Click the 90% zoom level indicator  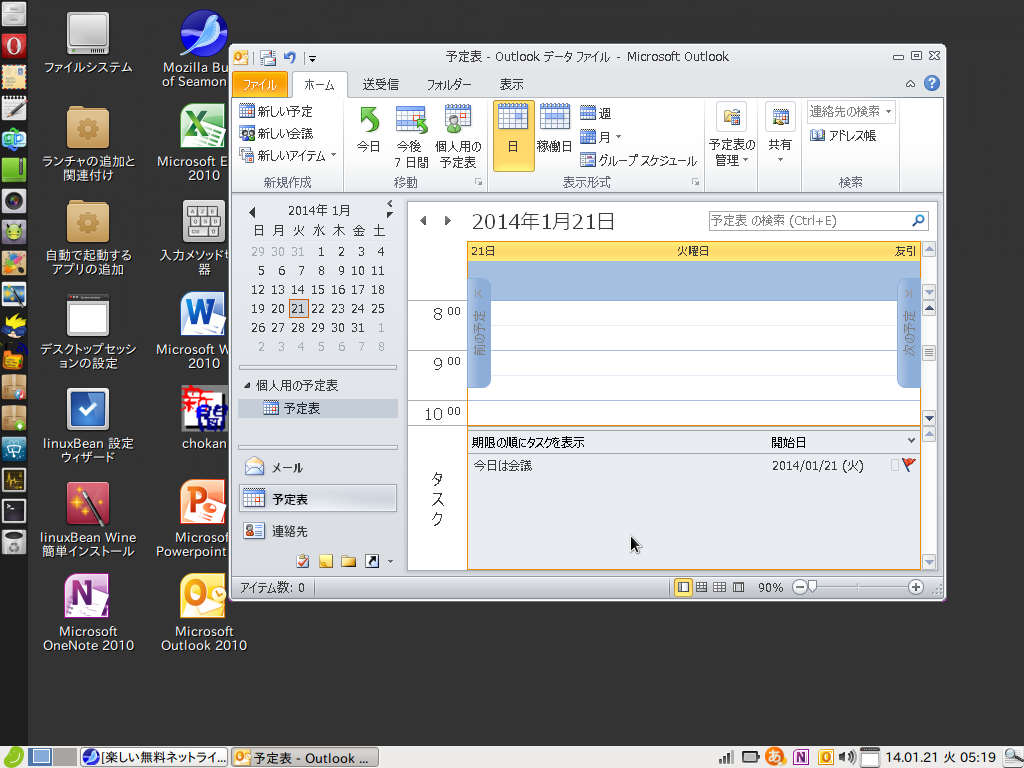771,588
